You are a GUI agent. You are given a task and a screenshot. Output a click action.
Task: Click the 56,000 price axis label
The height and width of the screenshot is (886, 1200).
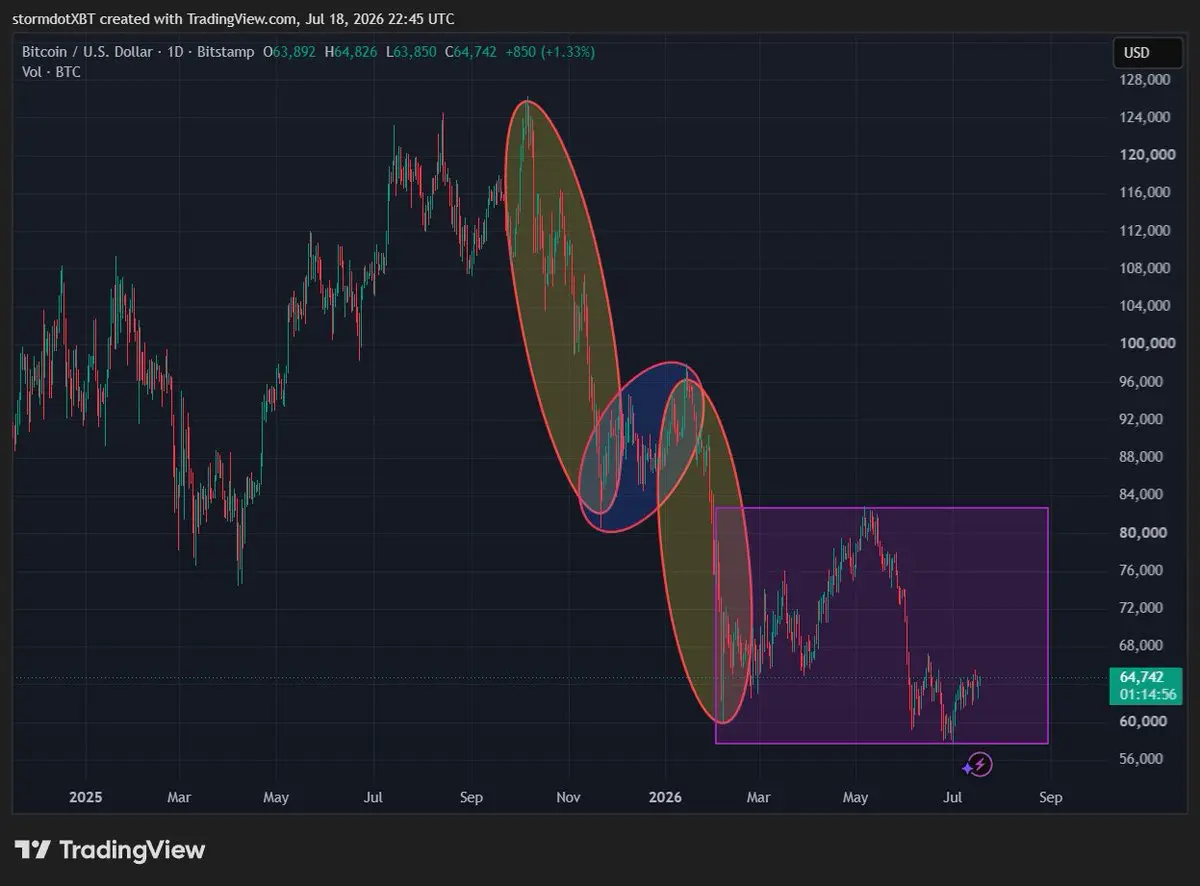point(1141,758)
